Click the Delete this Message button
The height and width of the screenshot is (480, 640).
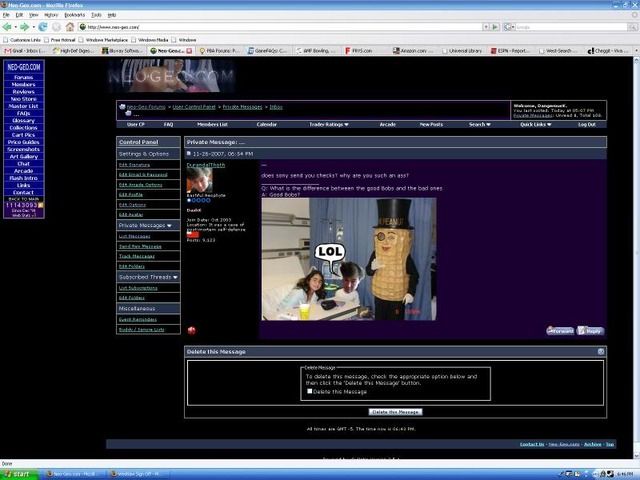tap(395, 412)
